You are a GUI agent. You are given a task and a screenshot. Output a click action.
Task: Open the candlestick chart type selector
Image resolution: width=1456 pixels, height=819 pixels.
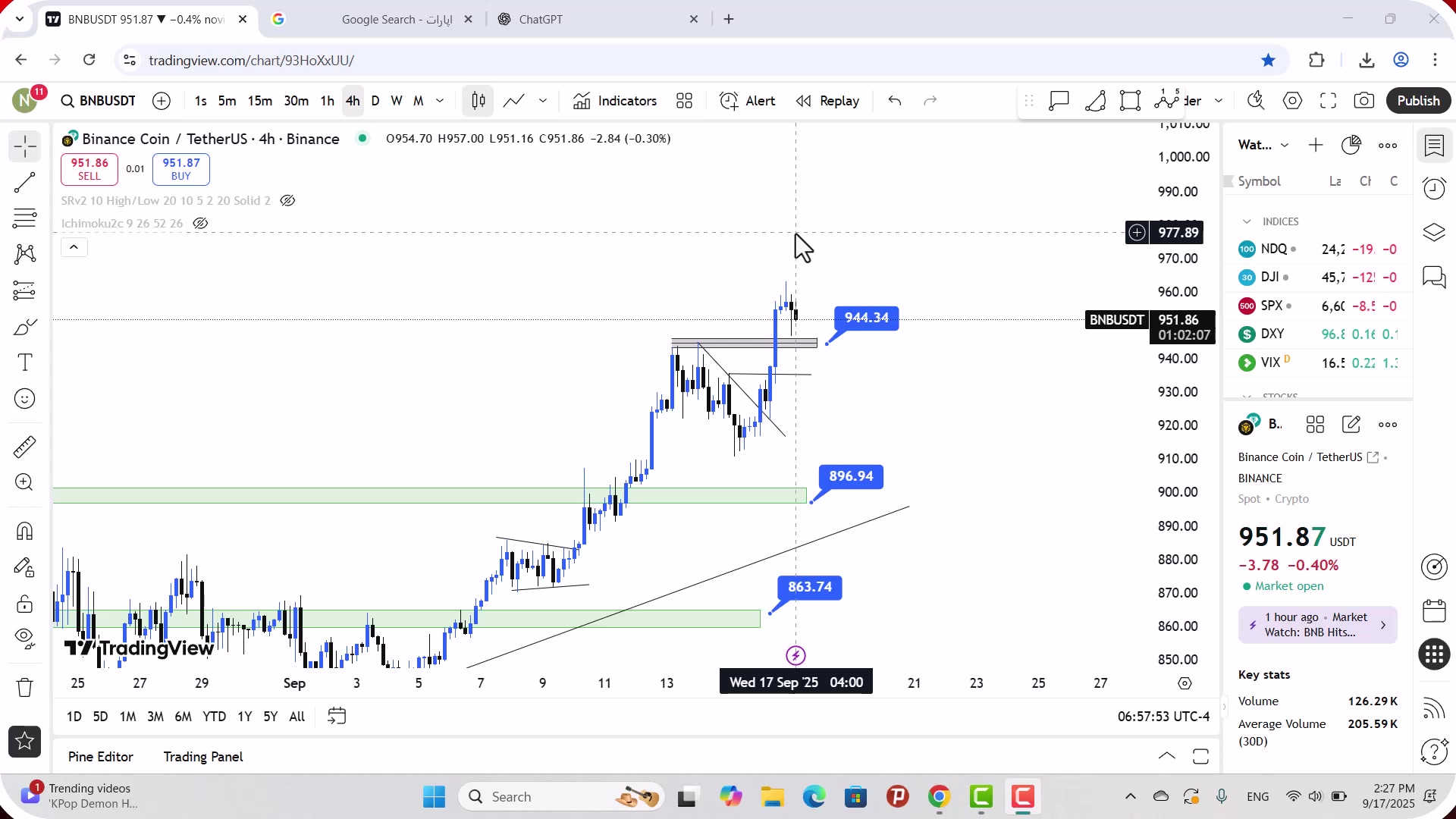point(479,101)
